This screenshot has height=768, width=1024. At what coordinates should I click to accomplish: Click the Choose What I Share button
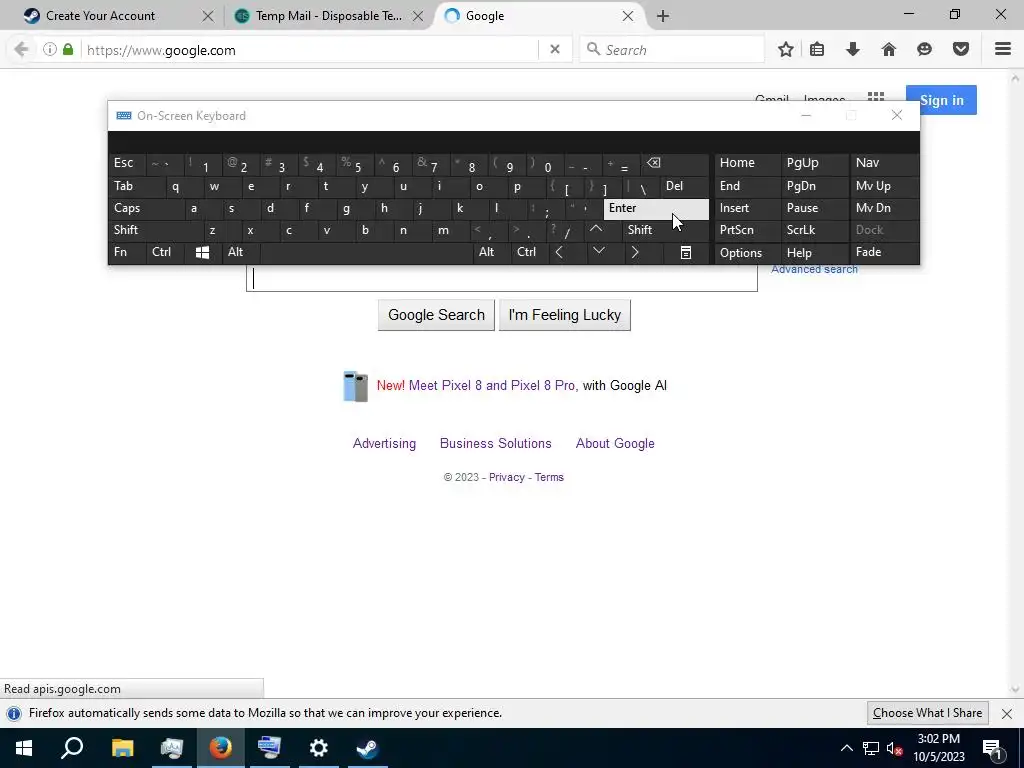tap(927, 713)
